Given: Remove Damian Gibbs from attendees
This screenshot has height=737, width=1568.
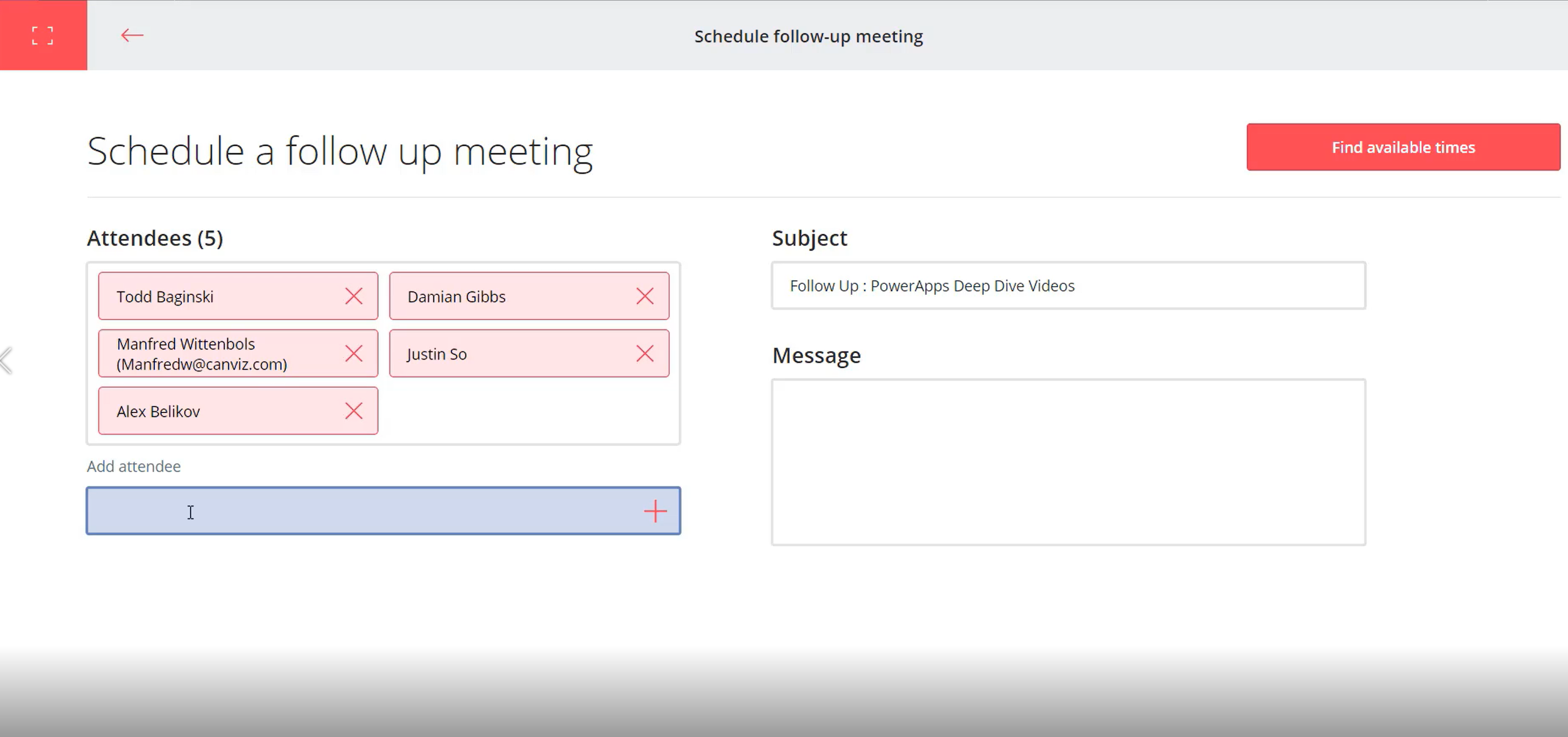Looking at the screenshot, I should coord(644,296).
